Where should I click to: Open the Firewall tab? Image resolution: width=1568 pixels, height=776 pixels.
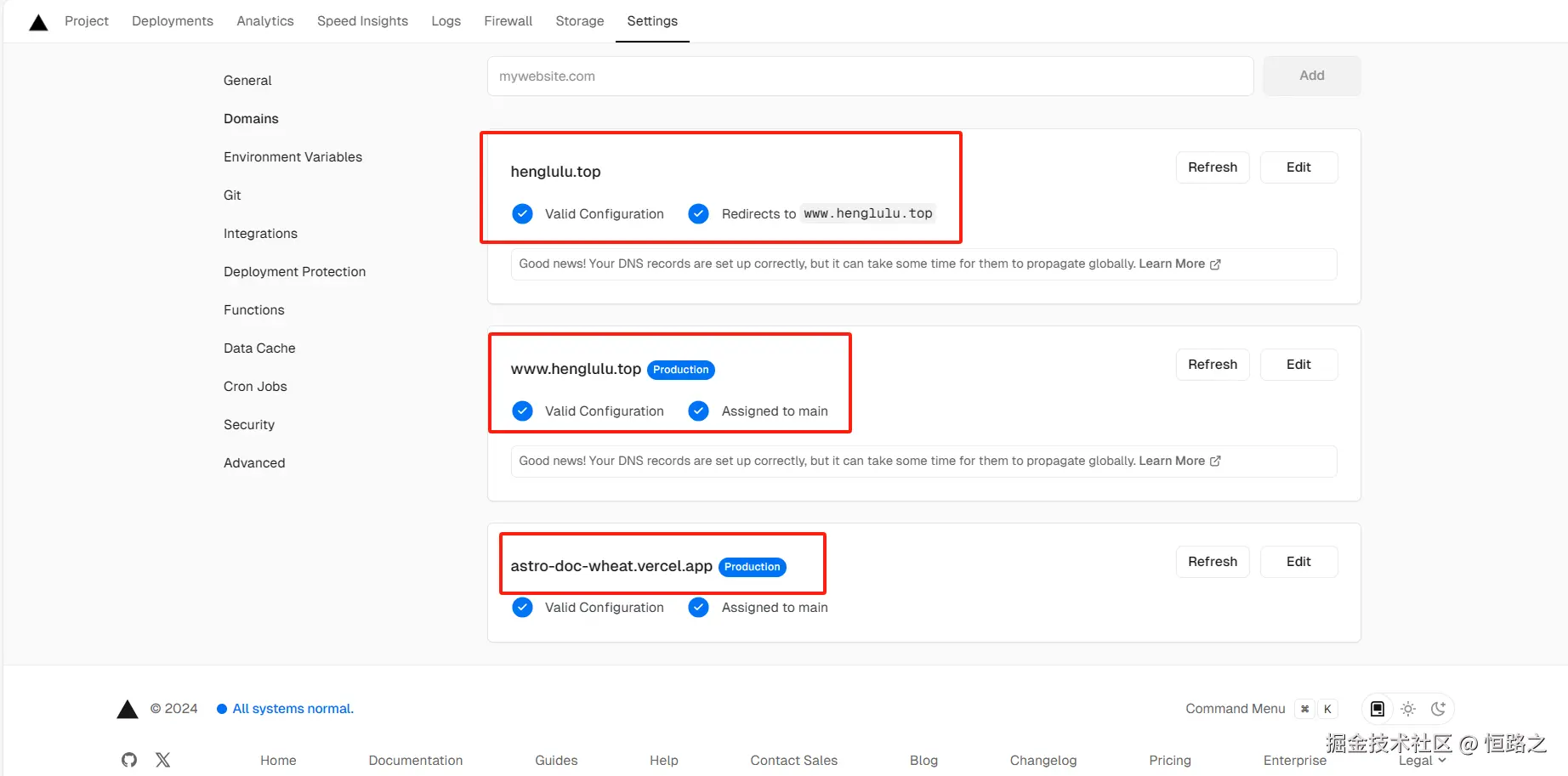508,21
